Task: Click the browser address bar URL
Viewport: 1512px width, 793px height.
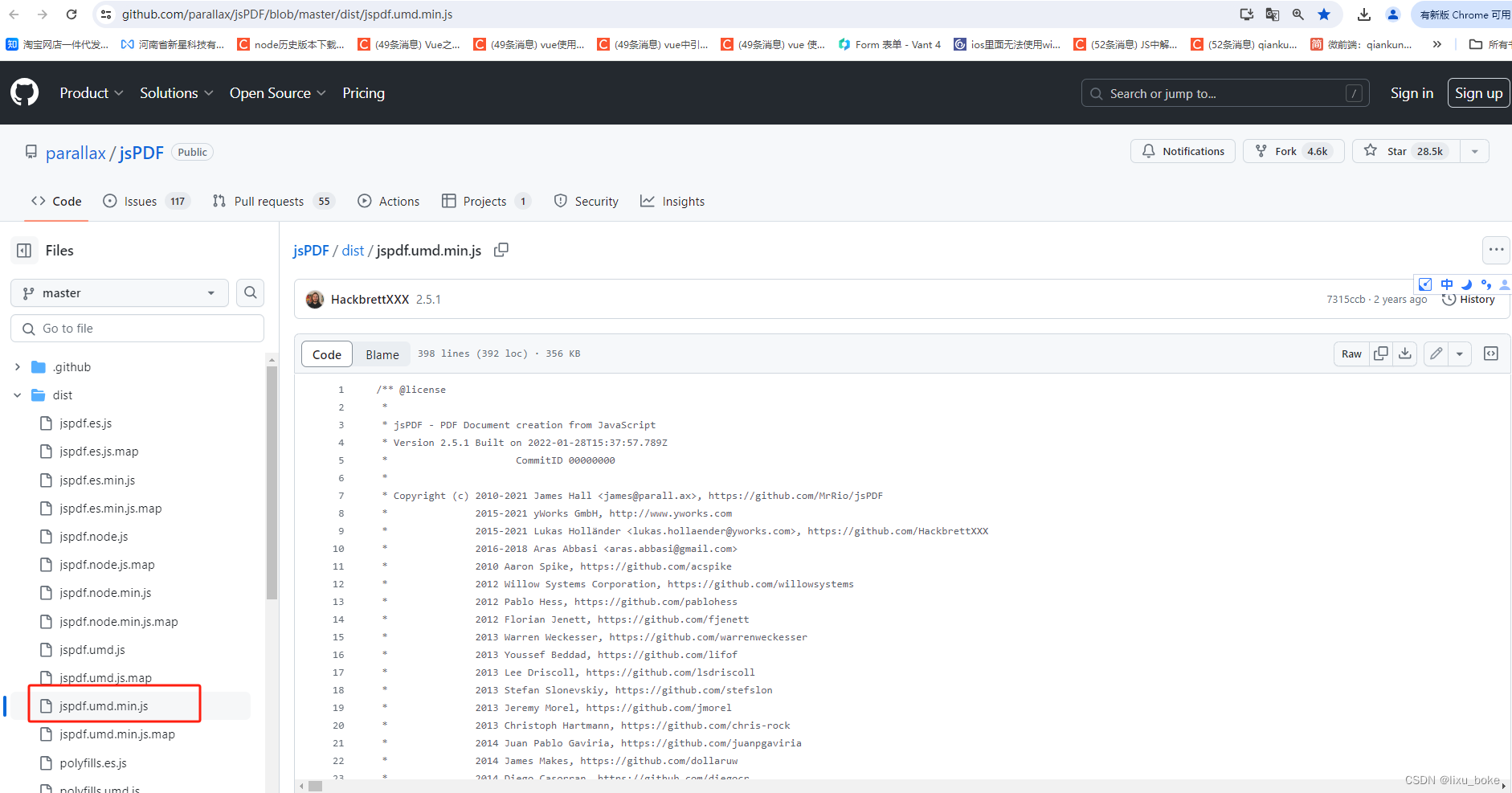Action: pos(287,14)
